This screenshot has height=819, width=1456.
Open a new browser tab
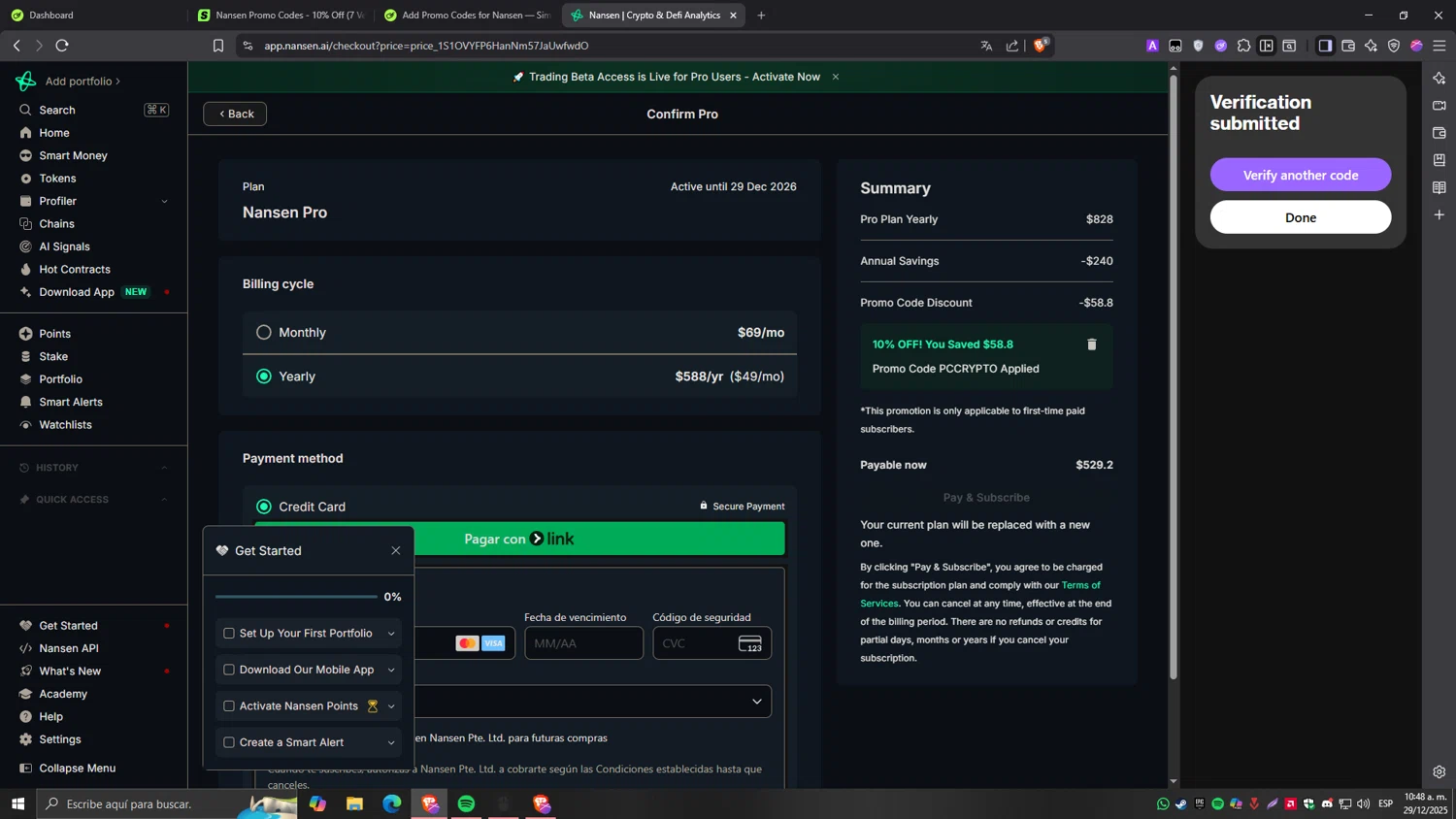point(761,16)
